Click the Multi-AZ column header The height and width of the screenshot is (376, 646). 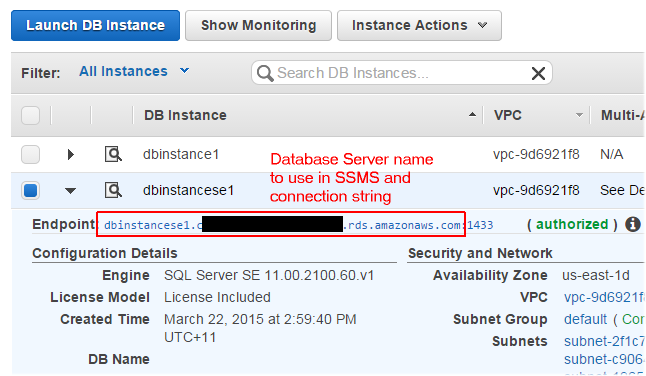[622, 115]
